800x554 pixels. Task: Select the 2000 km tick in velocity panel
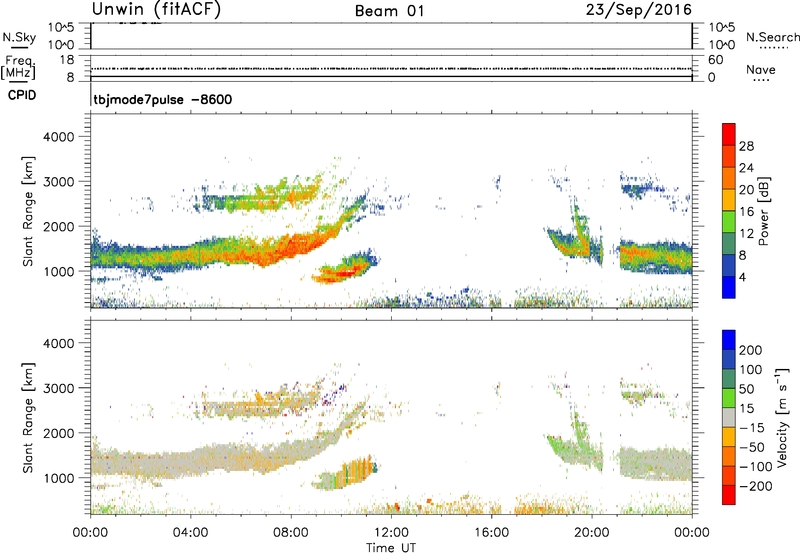point(59,433)
